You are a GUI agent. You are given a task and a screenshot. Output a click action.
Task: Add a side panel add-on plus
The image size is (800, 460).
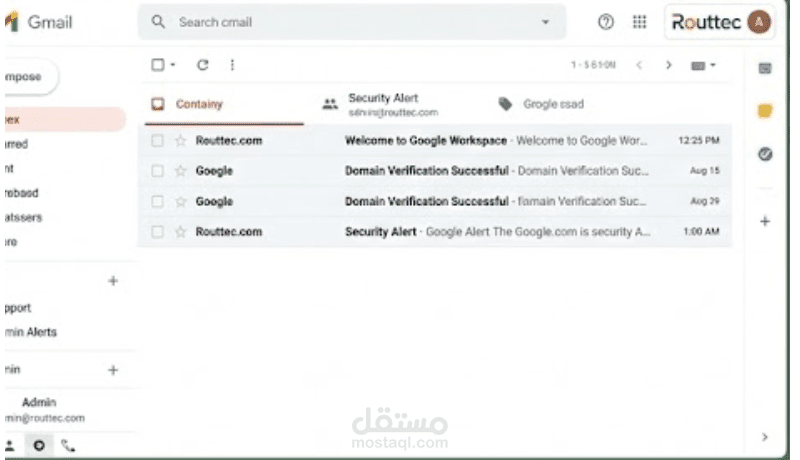pos(765,221)
